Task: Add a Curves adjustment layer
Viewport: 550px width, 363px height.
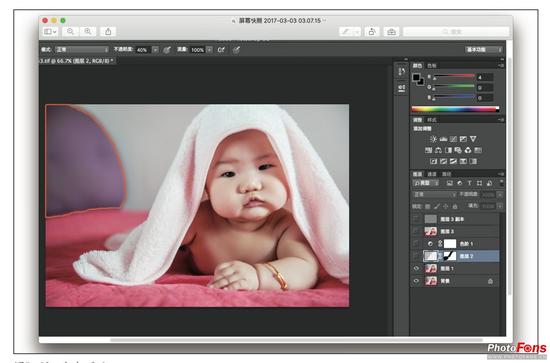Action: (x=453, y=139)
